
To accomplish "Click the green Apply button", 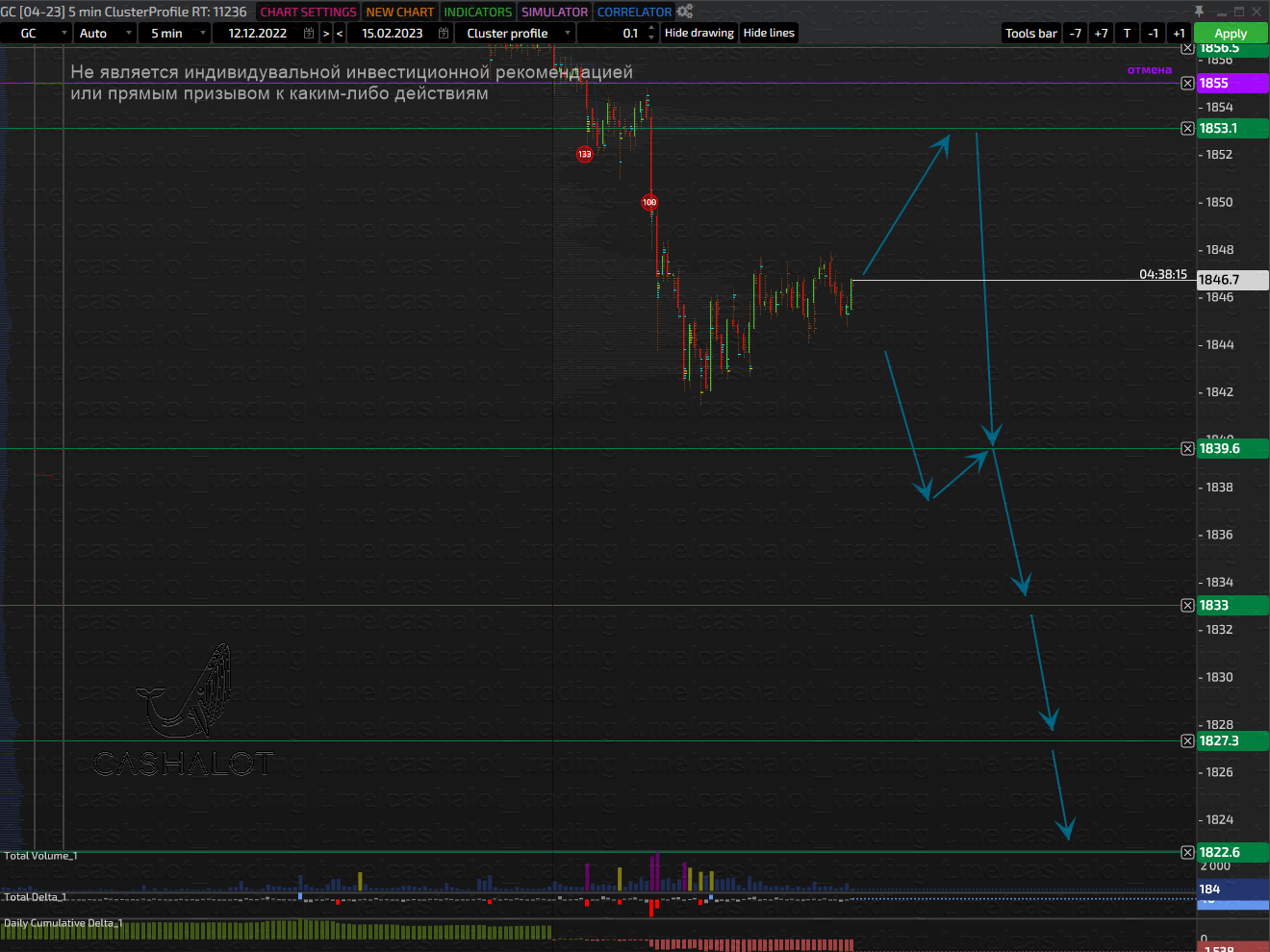I will coord(1231,33).
